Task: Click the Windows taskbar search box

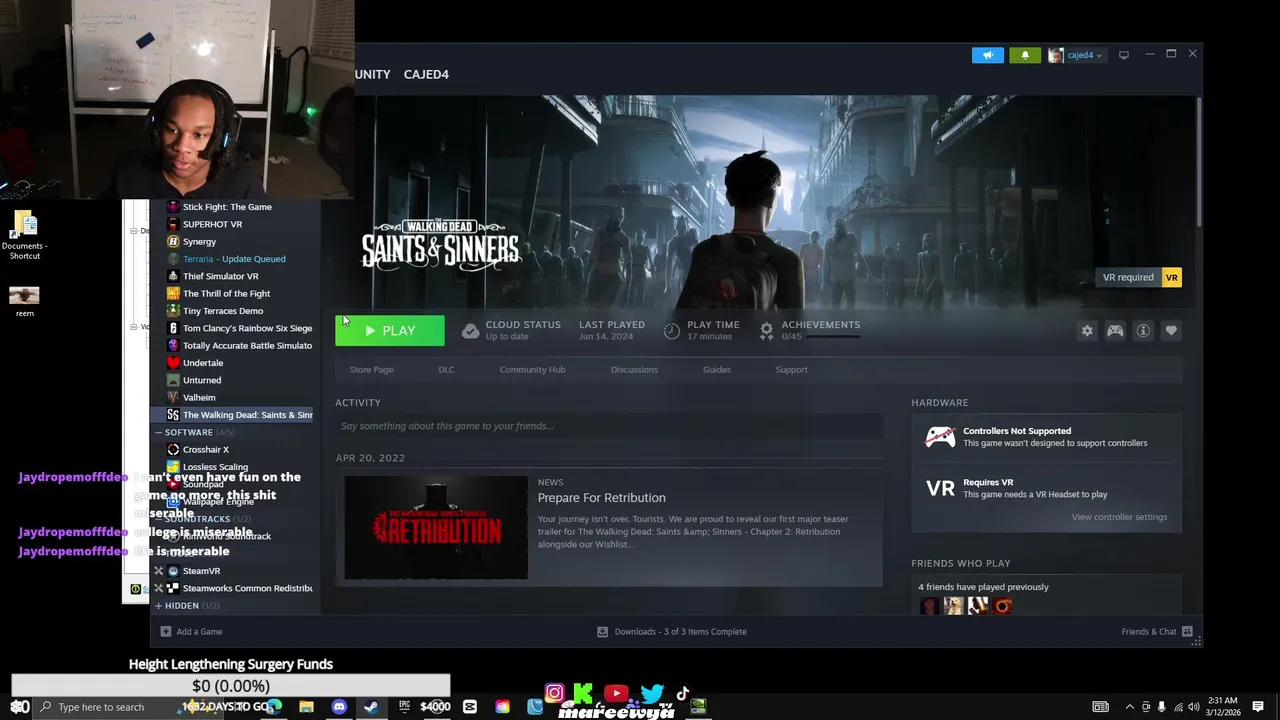Action: tap(103, 707)
